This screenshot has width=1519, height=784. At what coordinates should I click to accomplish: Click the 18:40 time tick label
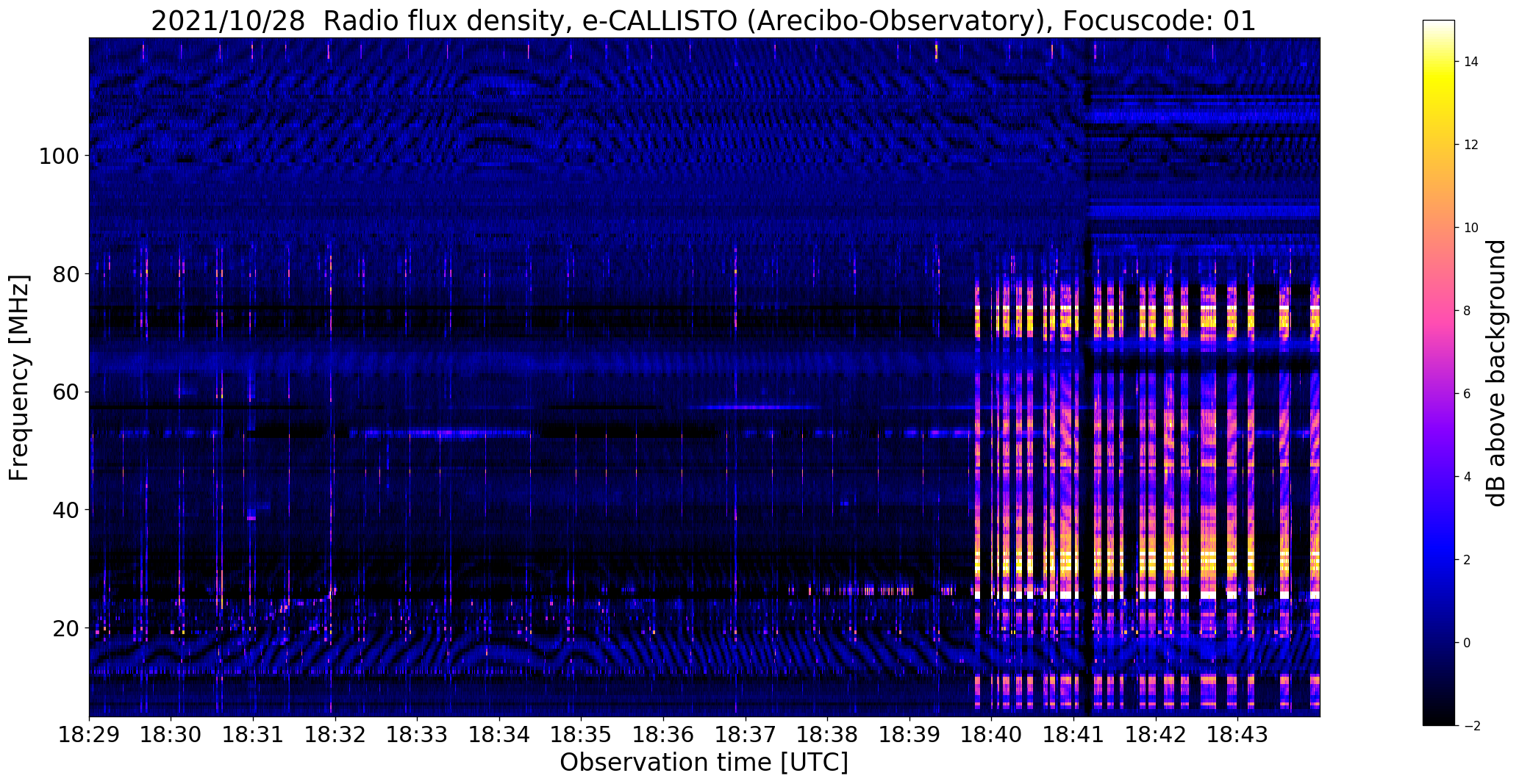992,735
